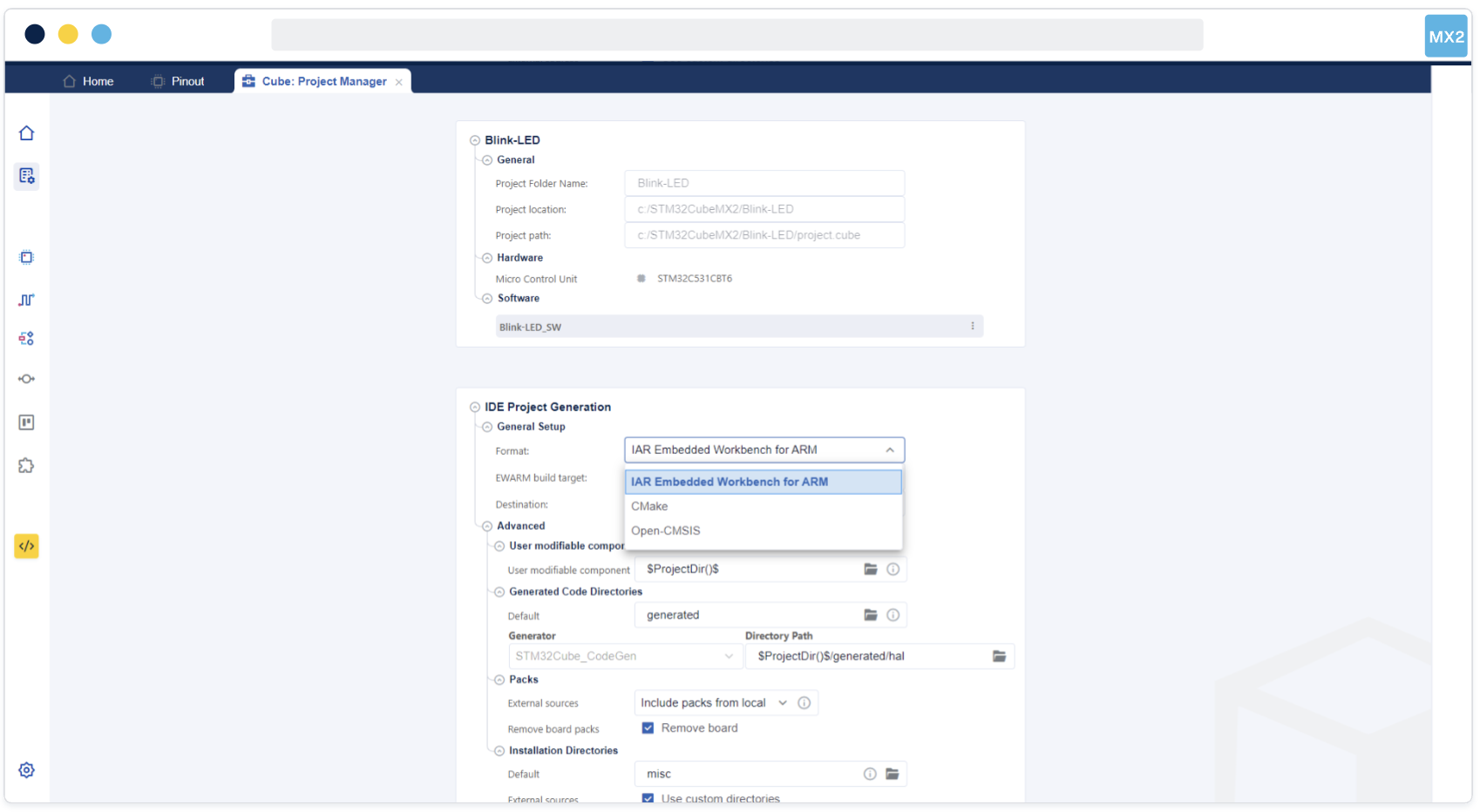The height and width of the screenshot is (812, 1480).
Task: Switch to the Pinout tab
Action: 179,81
